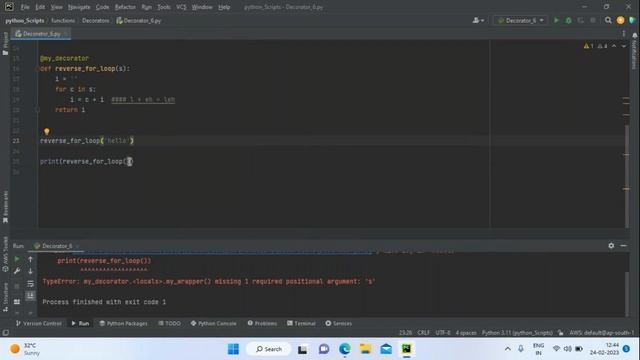The image size is (640, 360).
Task: Click the Decorators breadcrumb folder
Action: click(96, 20)
